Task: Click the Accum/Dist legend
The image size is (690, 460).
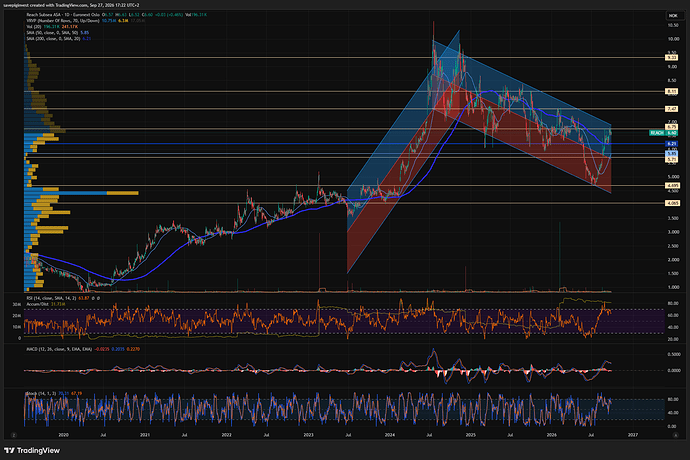Action: (38, 304)
